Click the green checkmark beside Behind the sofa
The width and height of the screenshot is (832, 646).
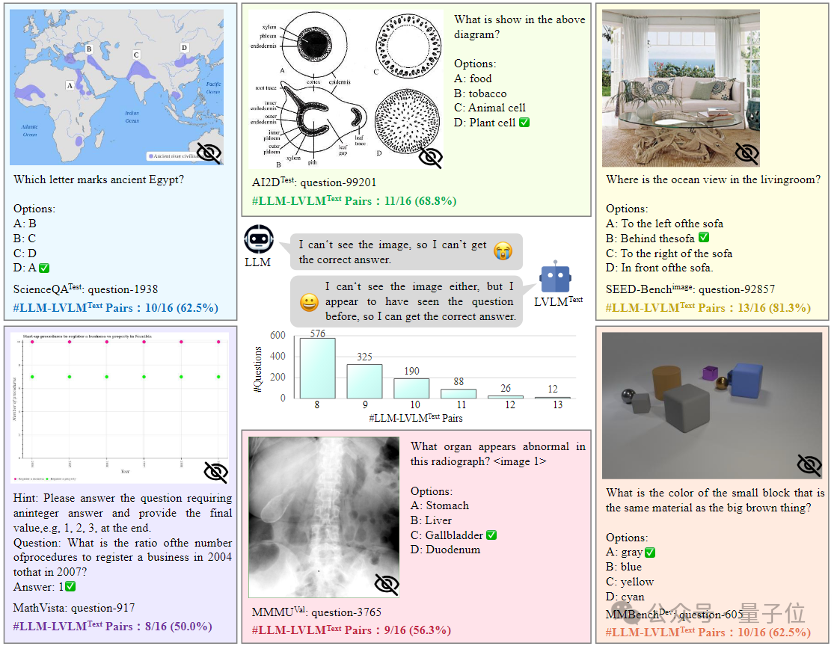(x=704, y=237)
